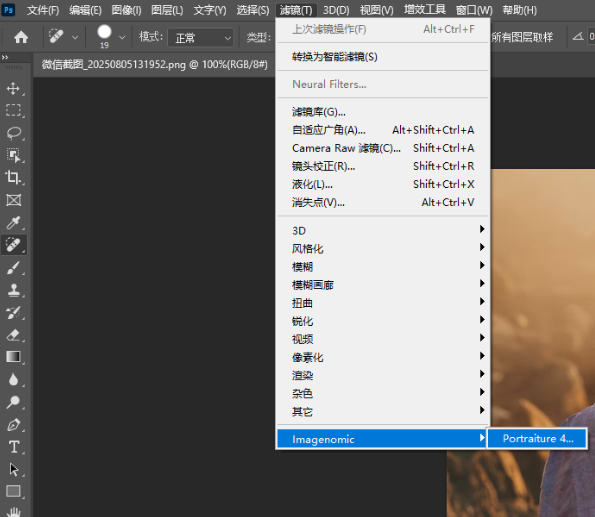Screen dimensions: 595x517
Task: Expand the 像素化 filter submenu
Action: click(383, 357)
